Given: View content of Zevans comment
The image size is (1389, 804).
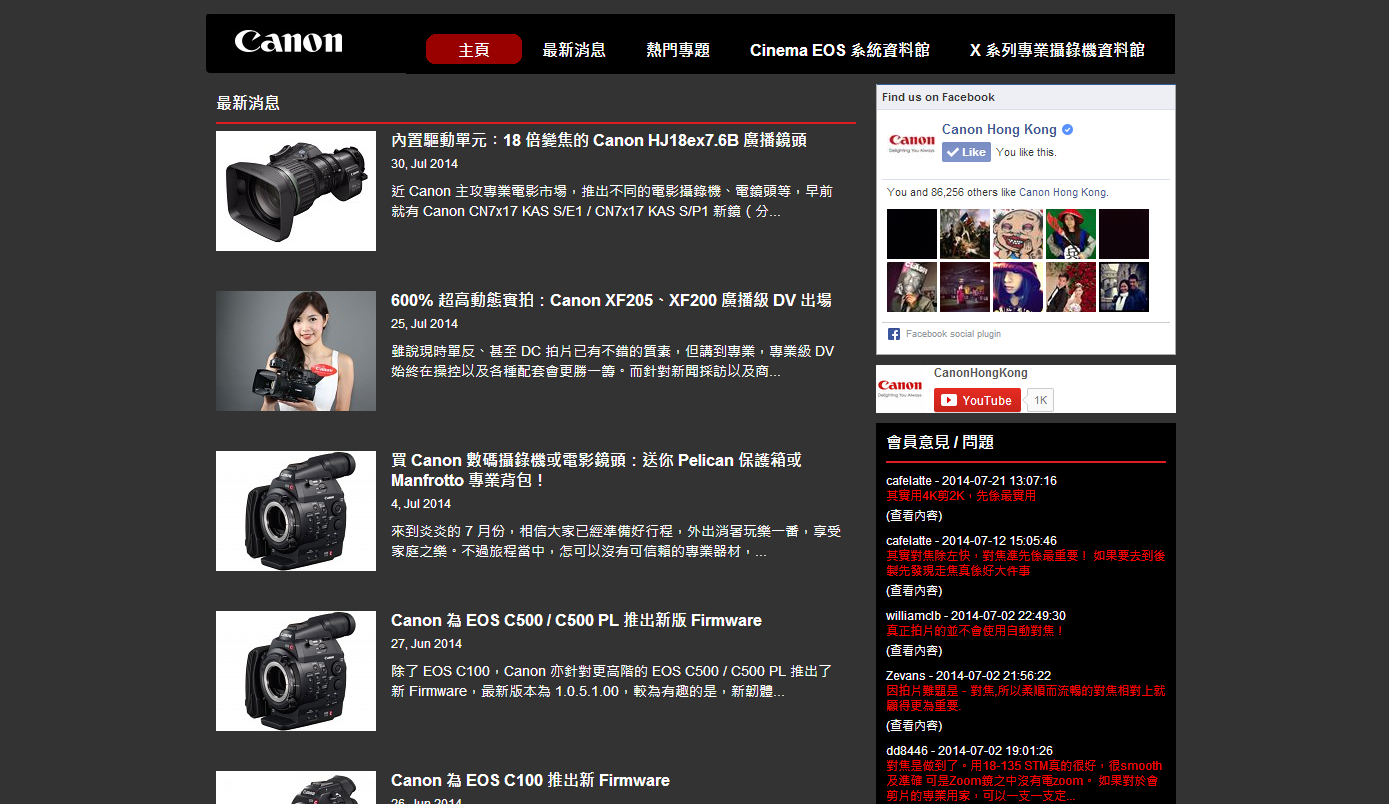Looking at the screenshot, I should coord(914,726).
